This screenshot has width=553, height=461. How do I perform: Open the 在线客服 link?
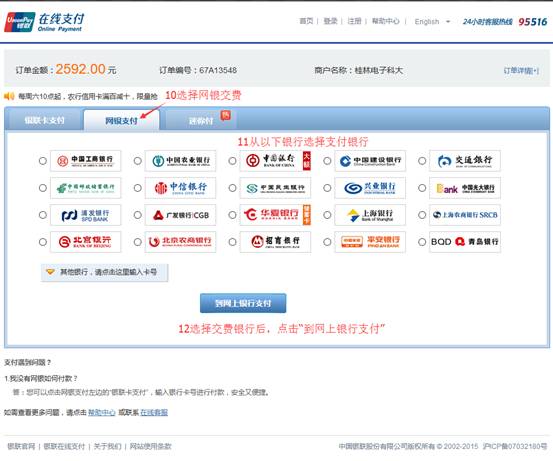154,412
